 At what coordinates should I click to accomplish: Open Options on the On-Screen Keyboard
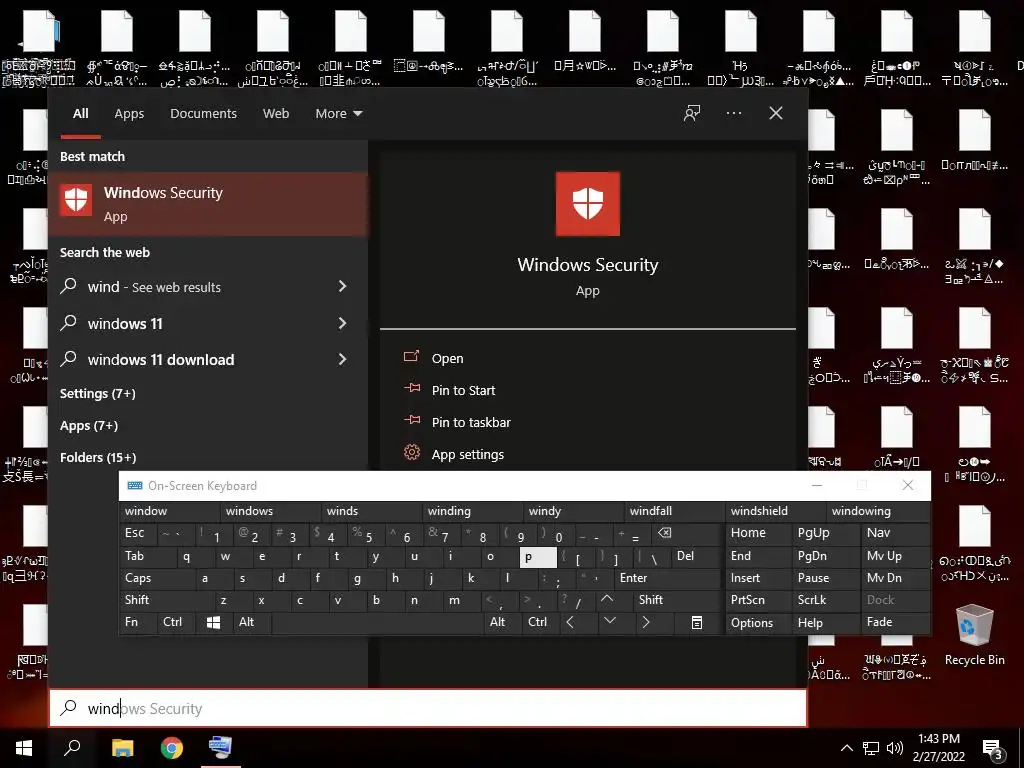click(x=758, y=622)
